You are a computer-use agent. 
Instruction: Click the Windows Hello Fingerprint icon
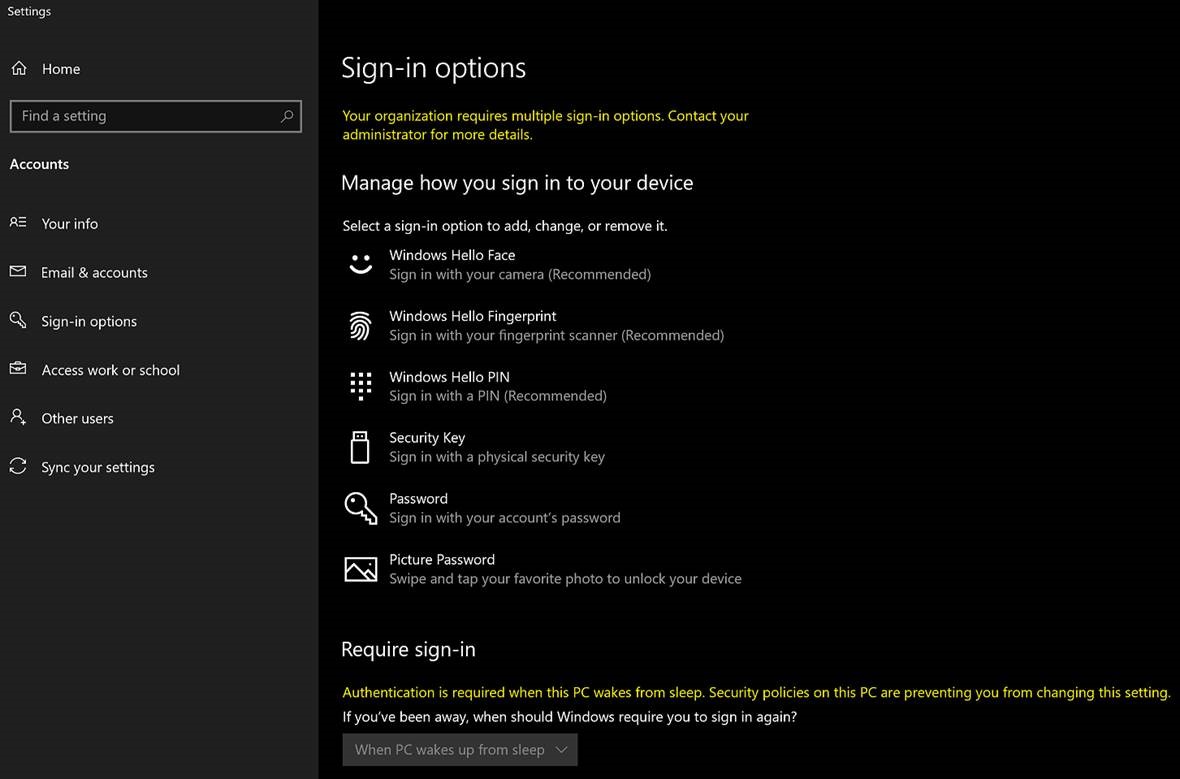[x=360, y=325]
